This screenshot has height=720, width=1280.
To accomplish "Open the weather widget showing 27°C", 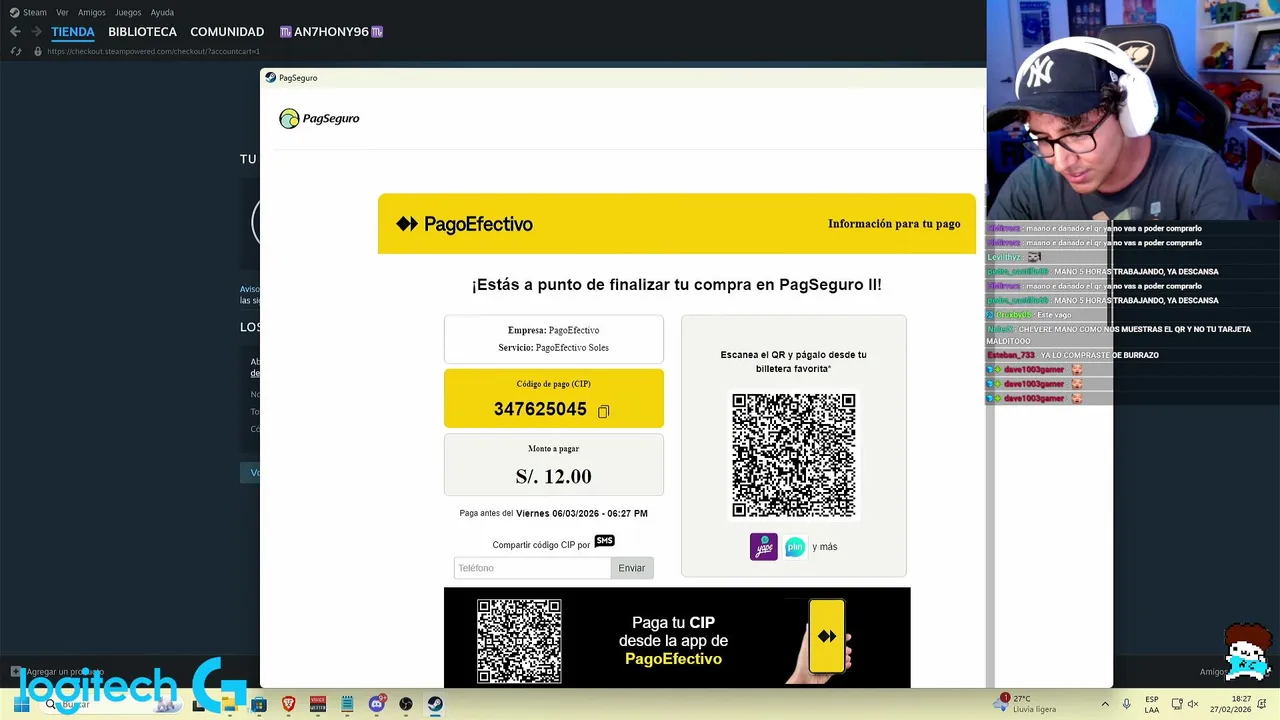I will [1025, 704].
